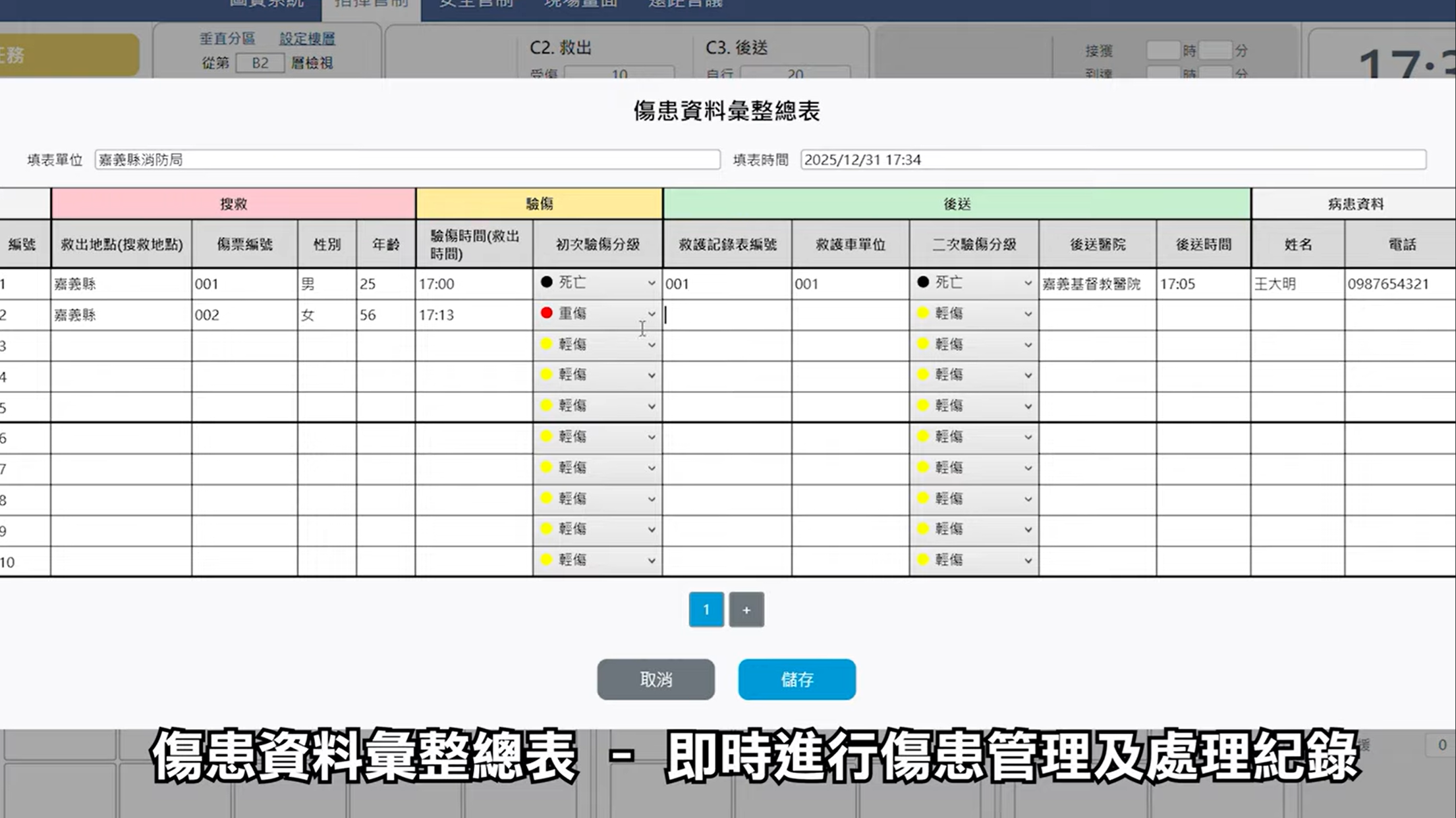Click the 初次驗傷分級 column header
1456x818 pixels.
click(x=598, y=244)
